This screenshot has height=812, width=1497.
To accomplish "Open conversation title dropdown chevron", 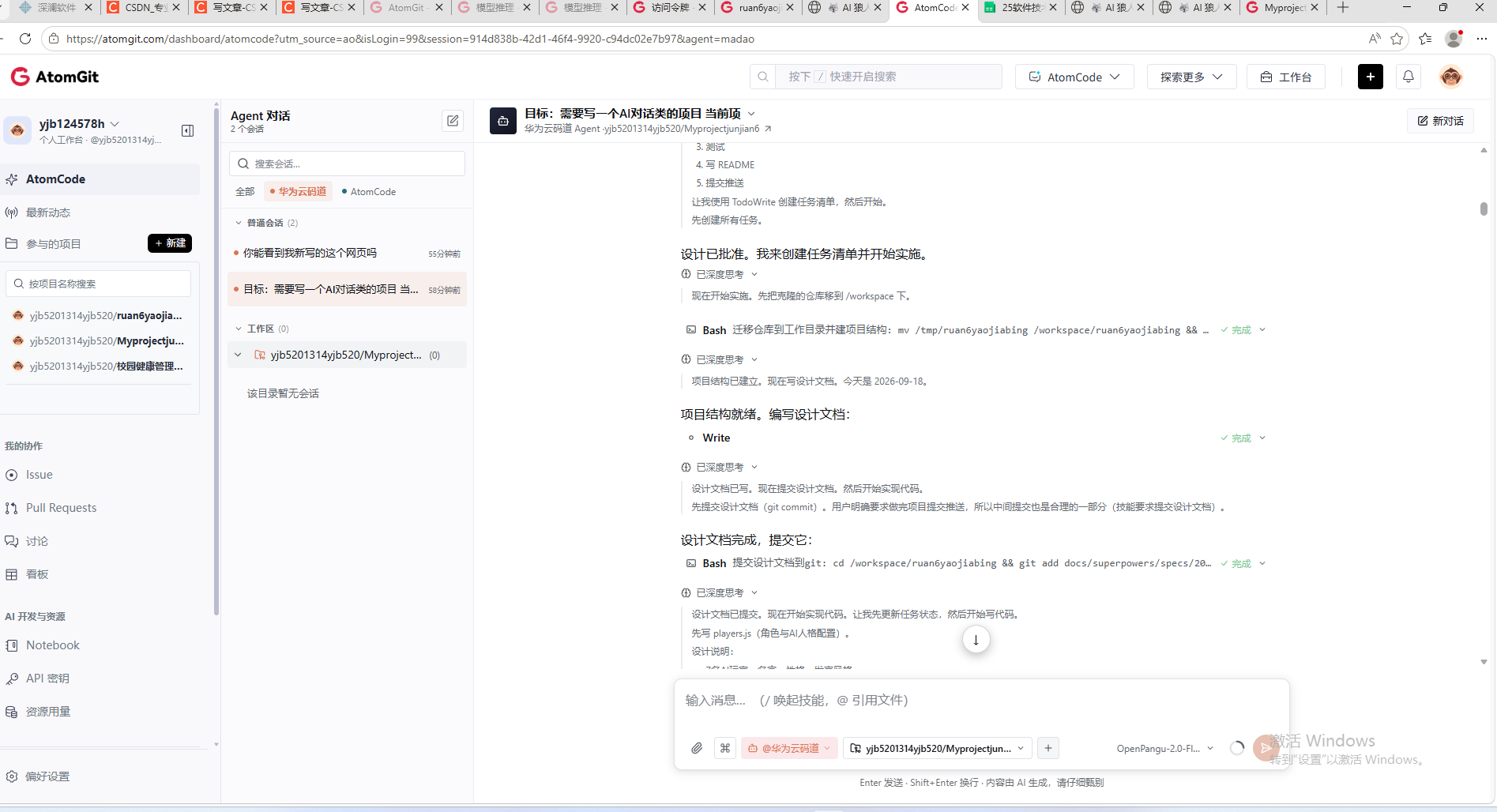I will pyautogui.click(x=751, y=114).
